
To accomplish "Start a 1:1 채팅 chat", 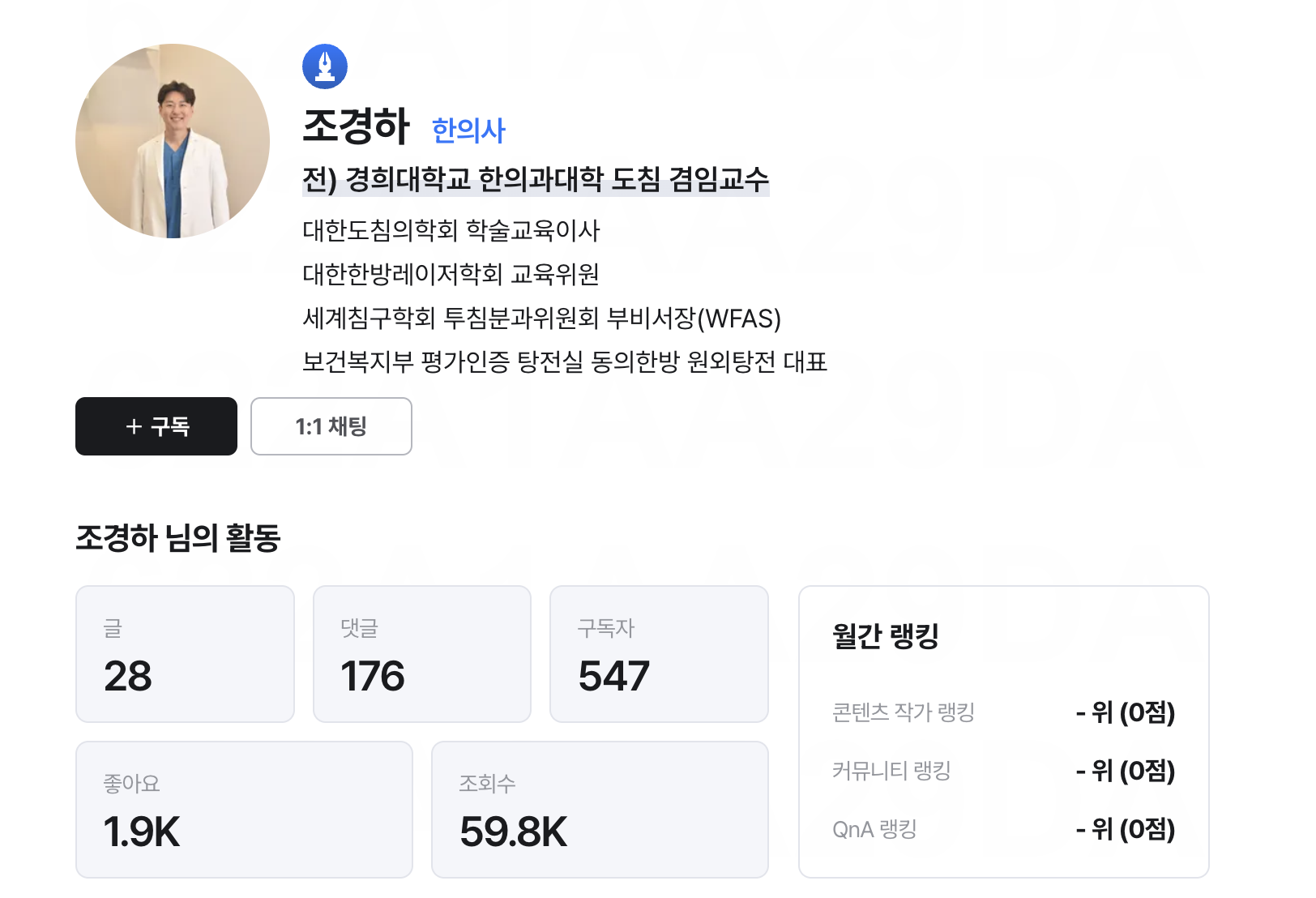I will [331, 426].
